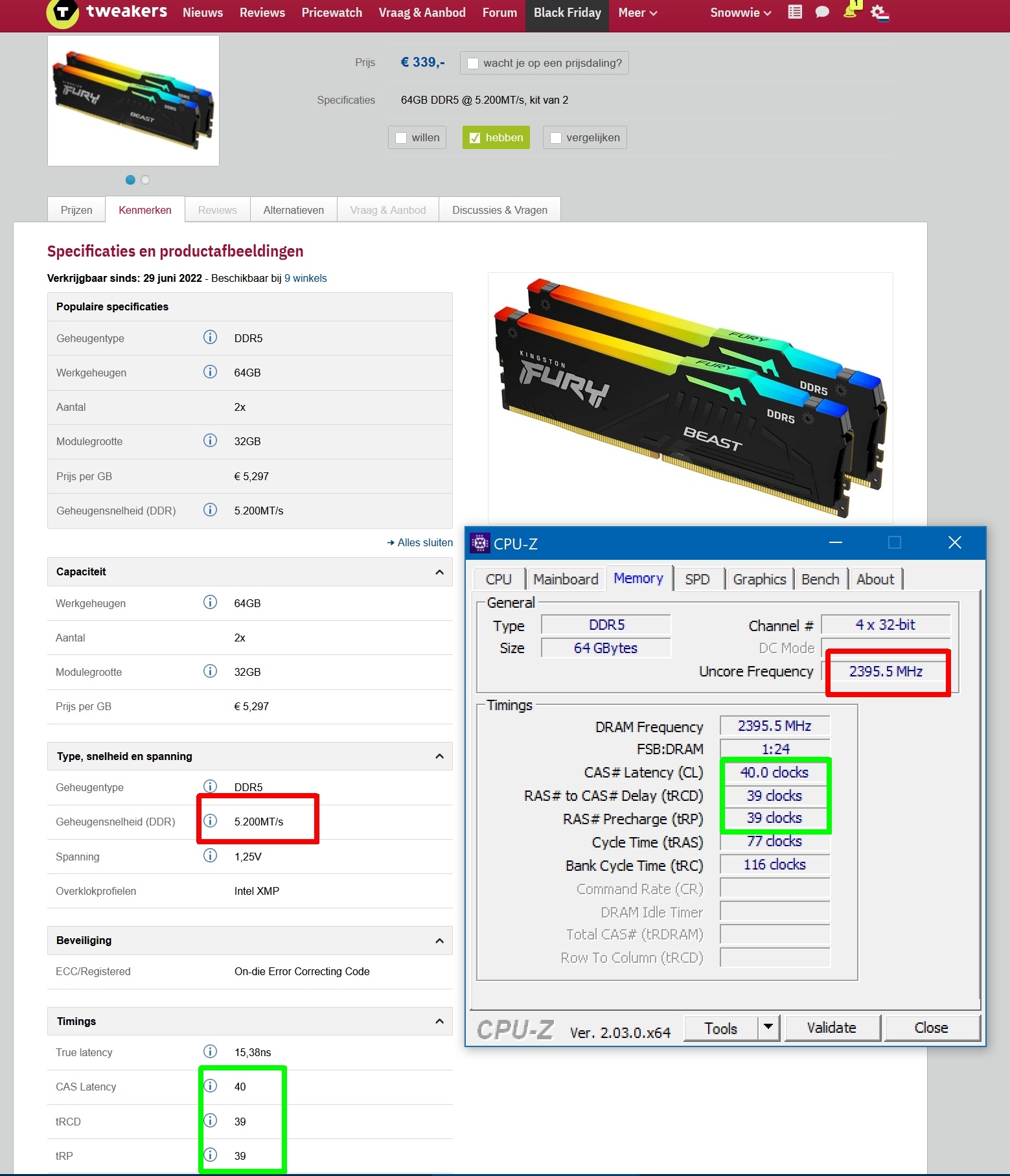Click info icon for Werkgeheugen under Capaciteit
Viewport: 1010px width, 1176px height.
tap(210, 602)
